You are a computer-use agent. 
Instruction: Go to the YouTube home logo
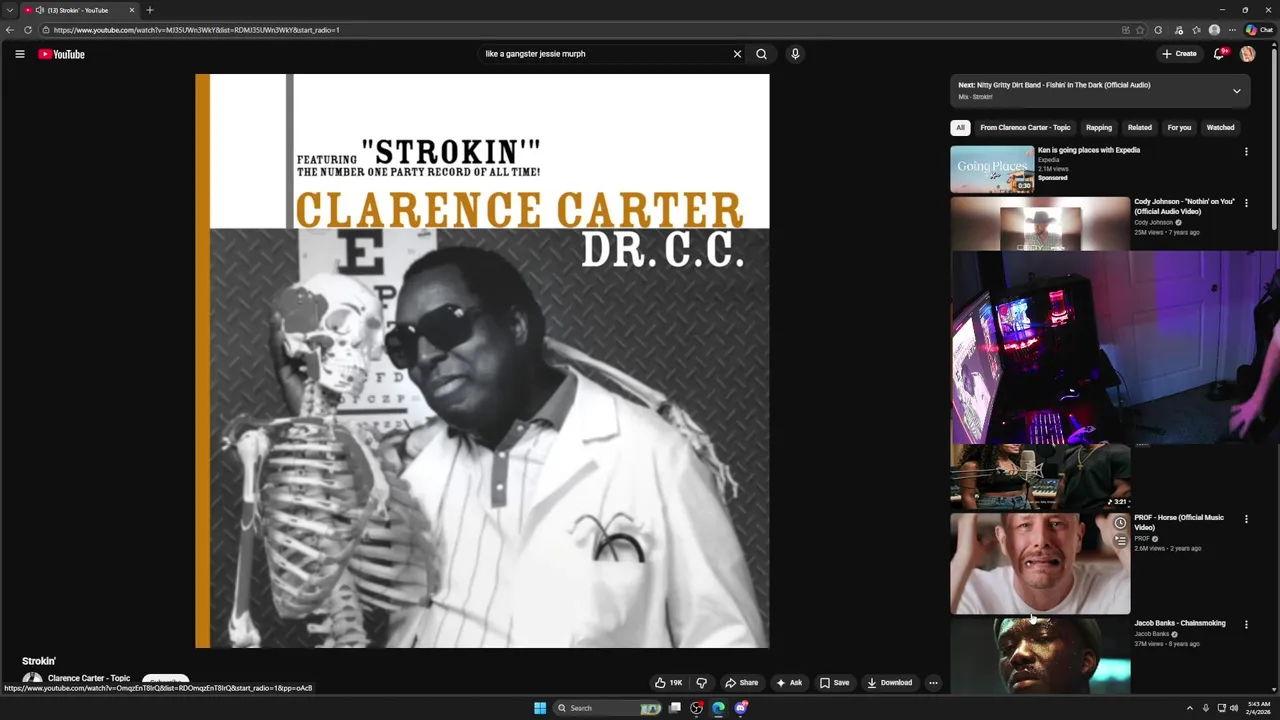pos(61,54)
